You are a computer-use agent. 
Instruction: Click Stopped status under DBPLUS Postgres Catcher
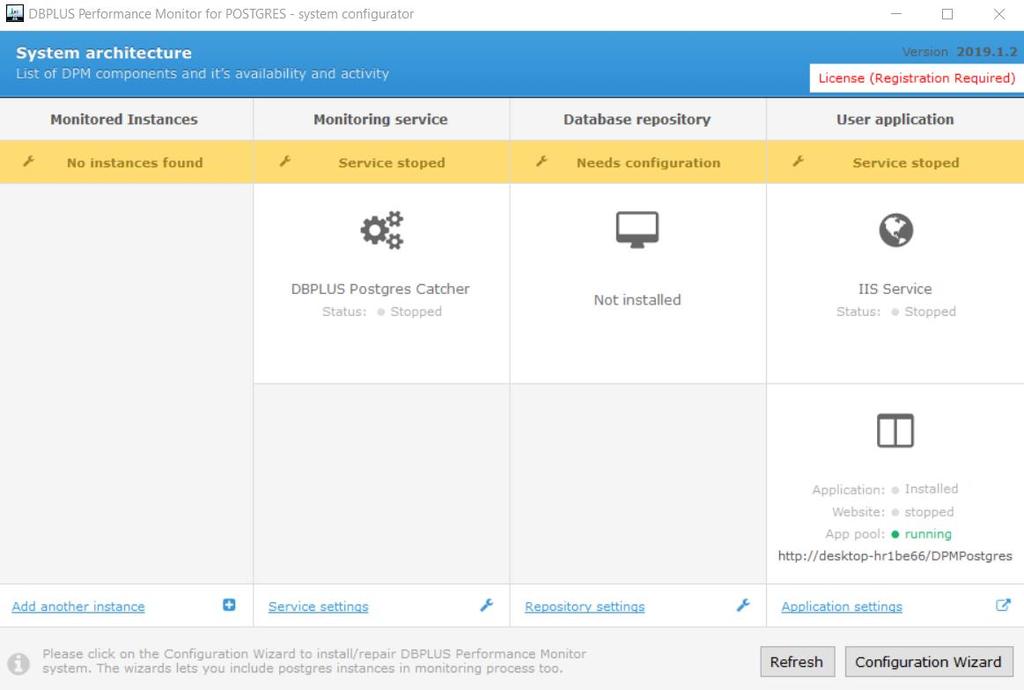pyautogui.click(x=416, y=311)
